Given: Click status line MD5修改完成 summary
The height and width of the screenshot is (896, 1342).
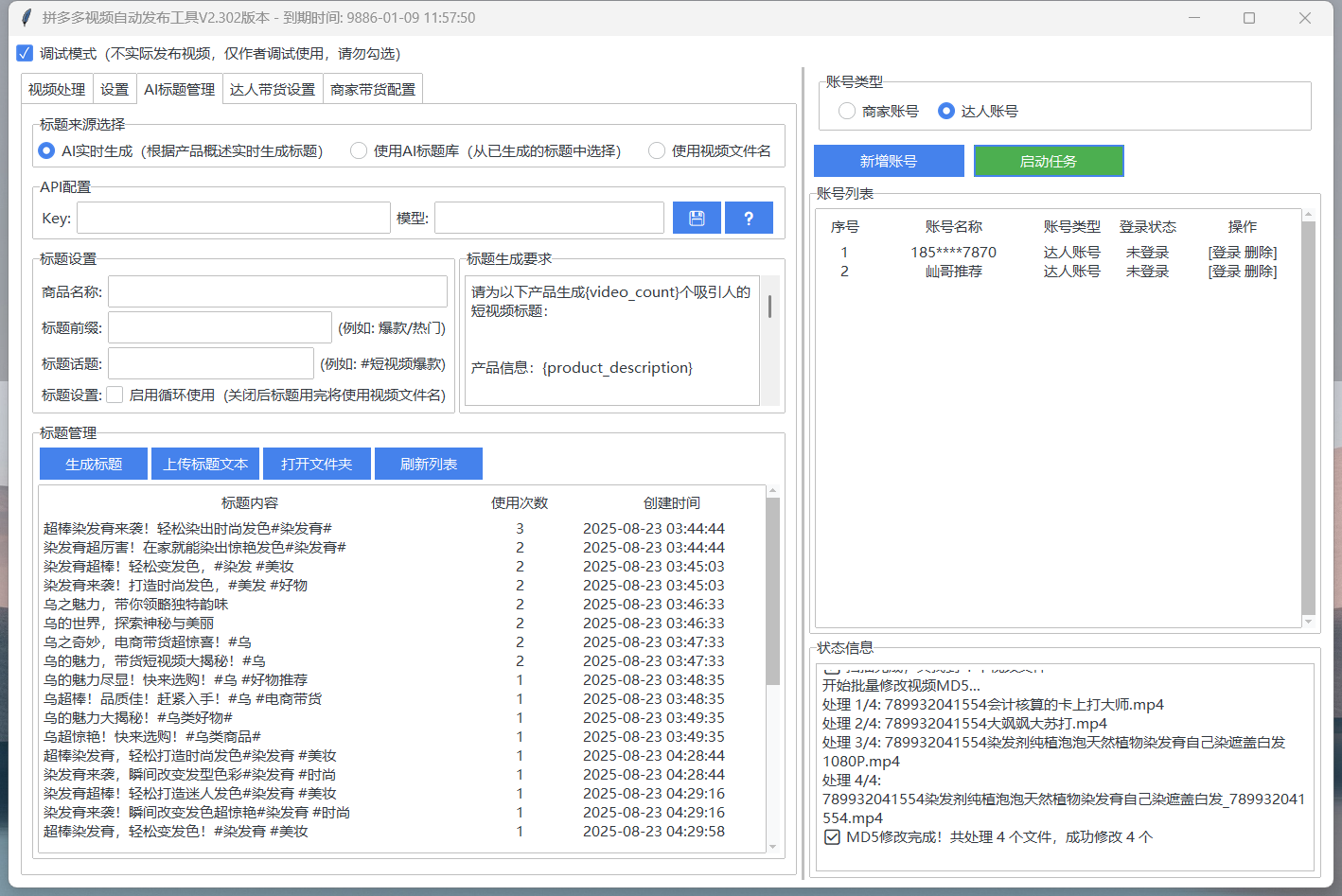Looking at the screenshot, I should [x=988, y=837].
